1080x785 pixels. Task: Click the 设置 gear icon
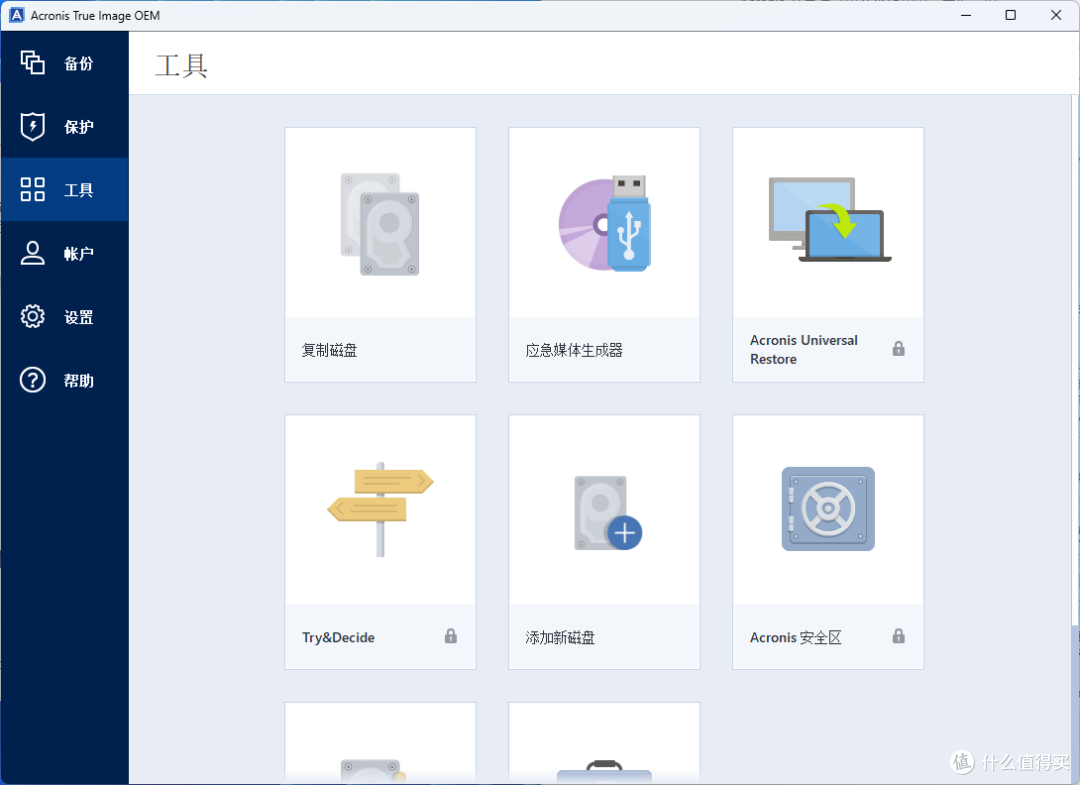(32, 316)
